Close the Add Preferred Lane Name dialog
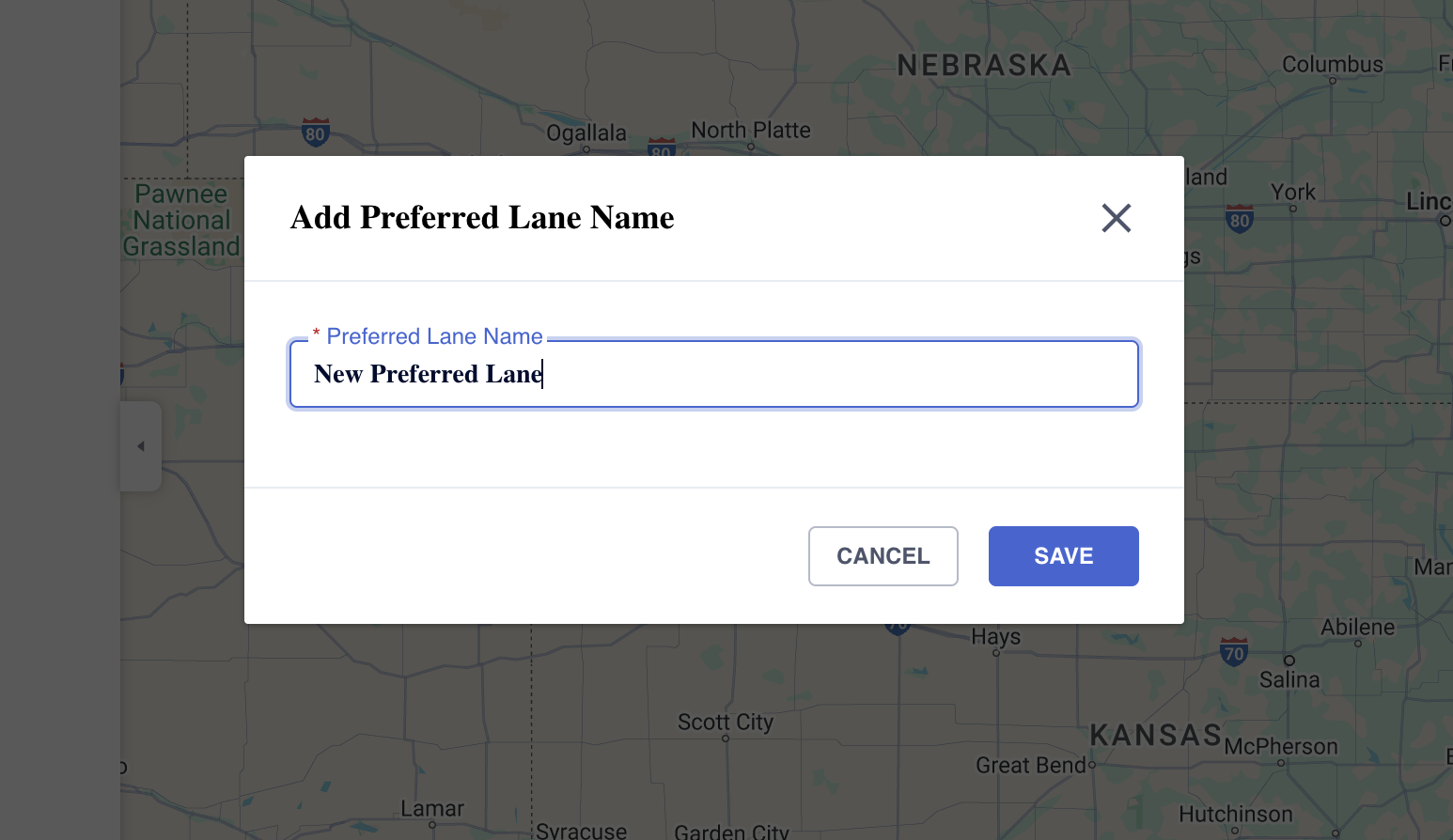This screenshot has width=1453, height=840. pos(1116,218)
